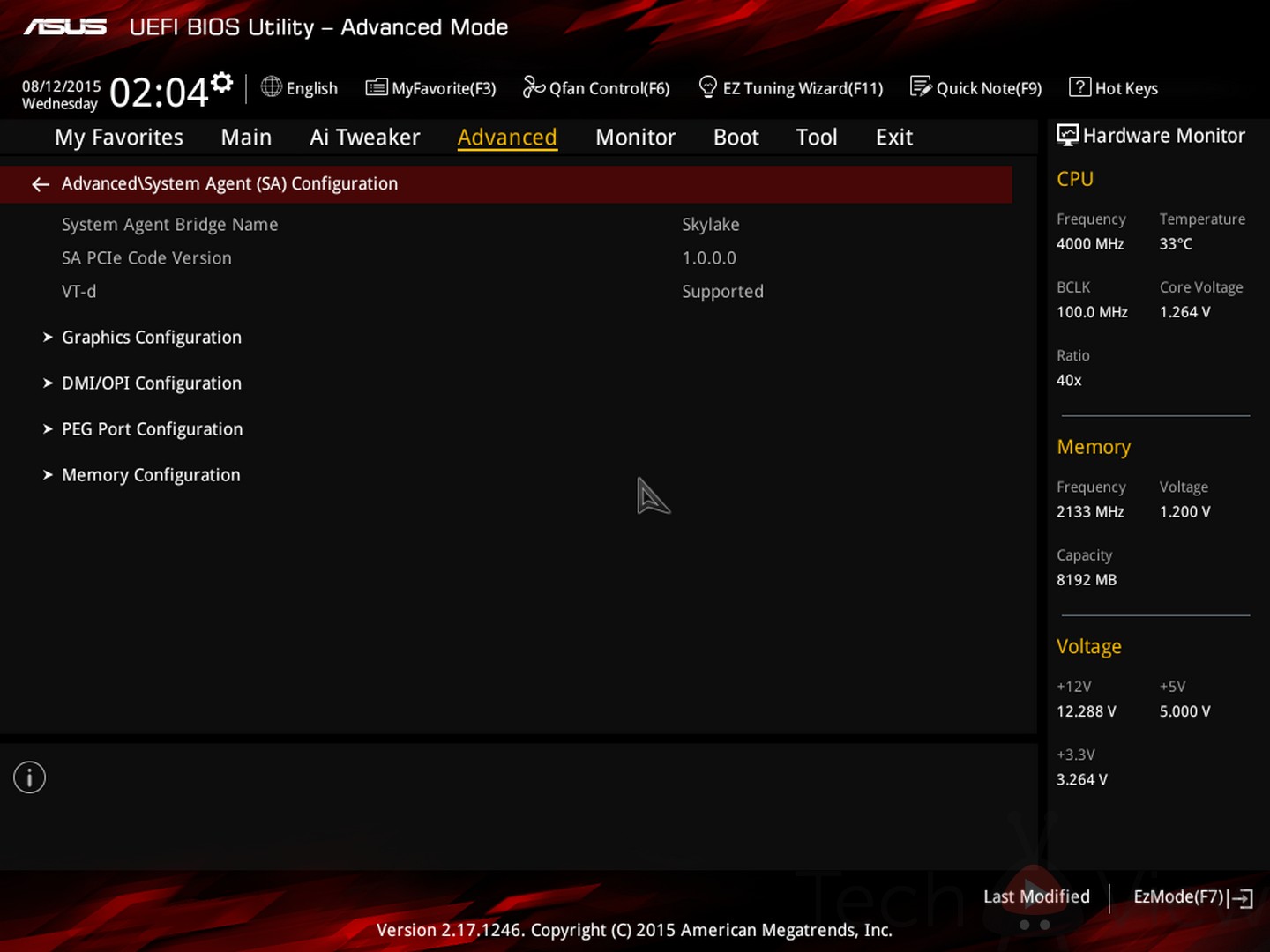Switch to the Boot tab
Viewport: 1270px width, 952px height.
tap(736, 138)
